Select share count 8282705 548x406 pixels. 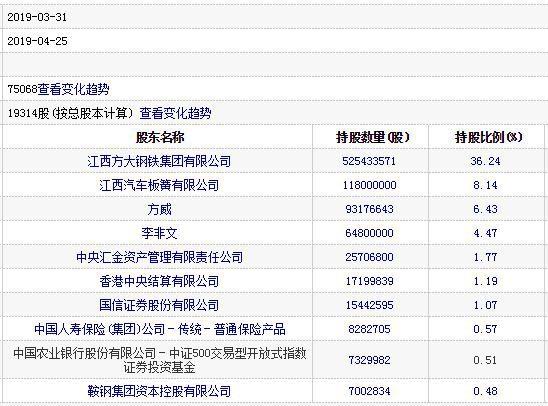(369, 329)
